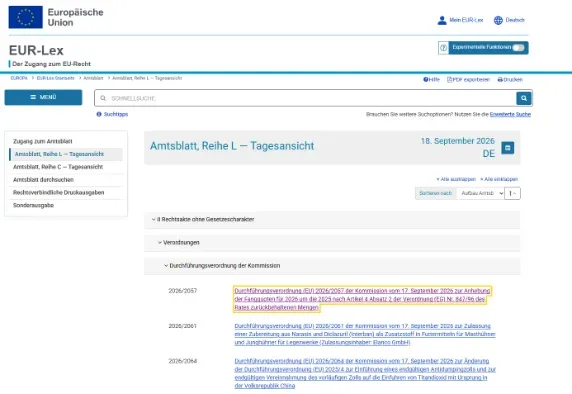The image size is (572, 394).
Task: Open the Erweiterte Suche link
Action: (510, 114)
